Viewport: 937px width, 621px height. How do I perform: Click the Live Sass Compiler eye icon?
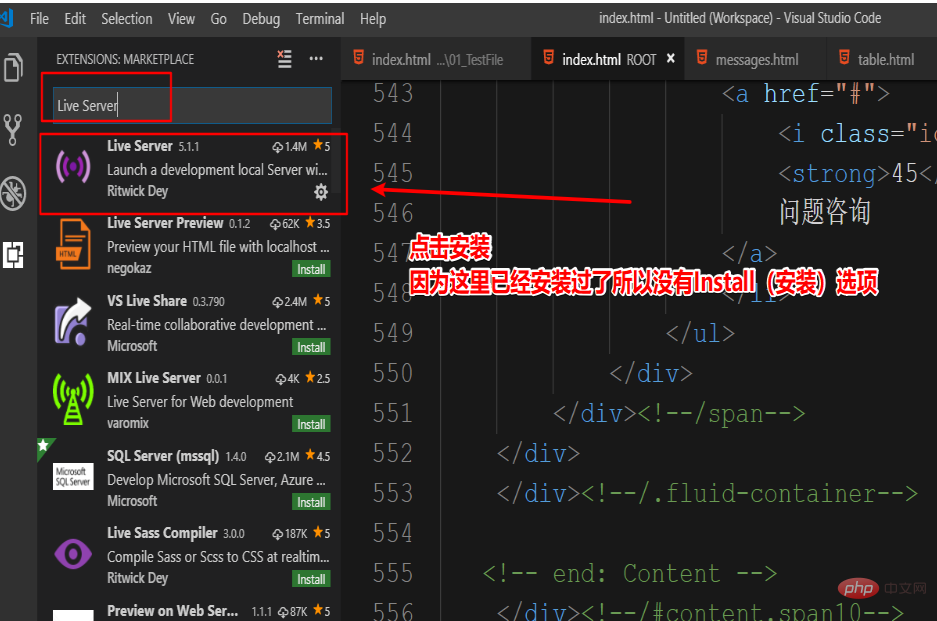pyautogui.click(x=73, y=554)
